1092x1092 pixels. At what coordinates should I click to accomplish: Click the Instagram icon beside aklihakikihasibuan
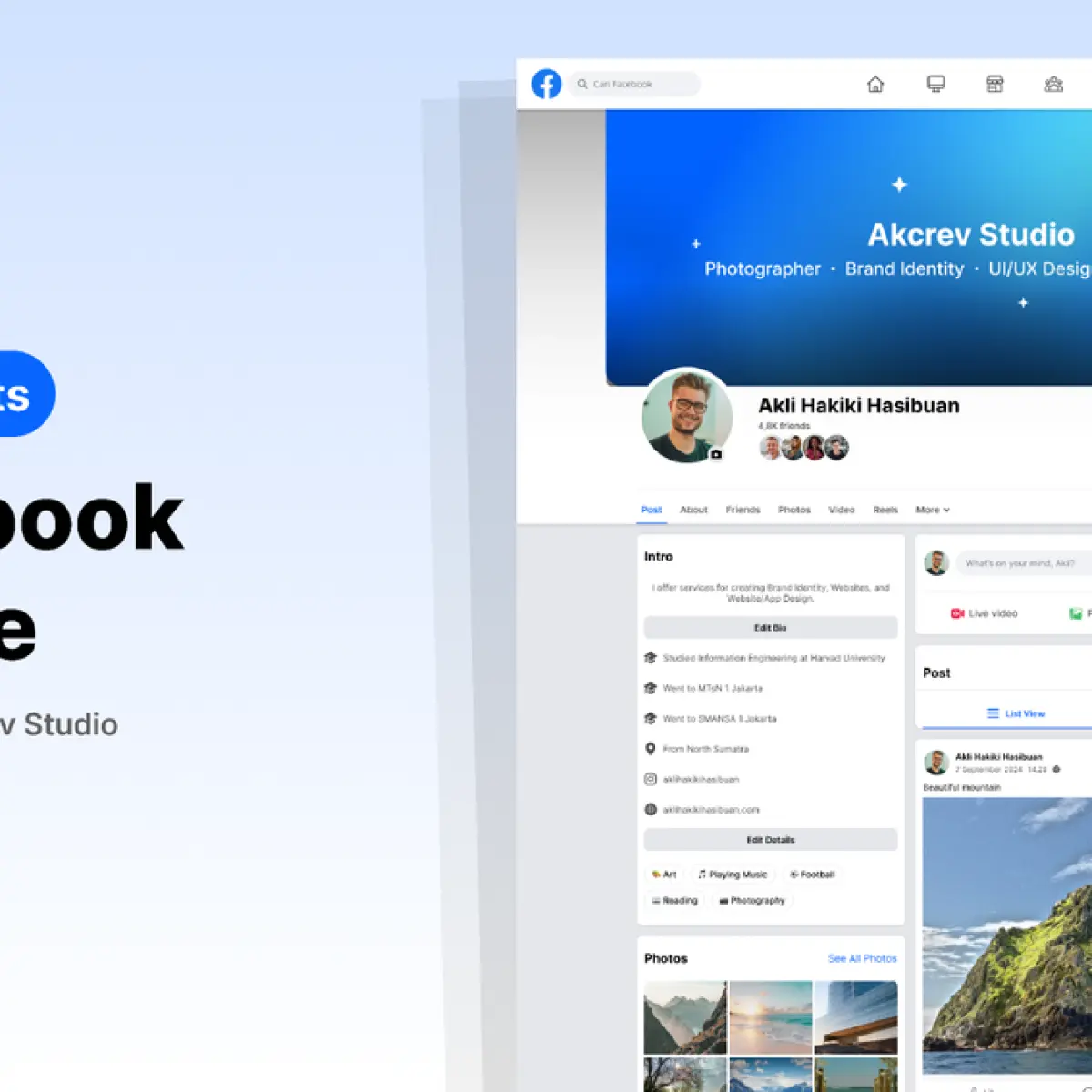651,779
